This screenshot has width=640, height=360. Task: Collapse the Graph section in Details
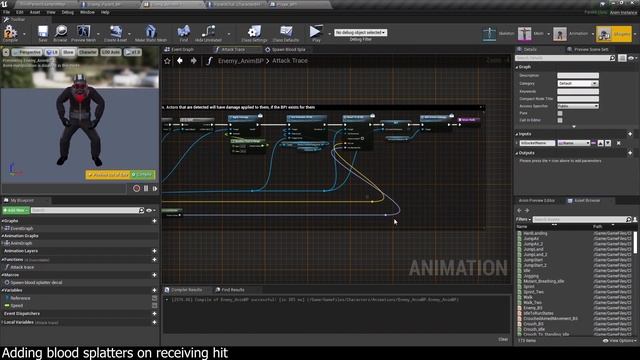click(x=517, y=67)
